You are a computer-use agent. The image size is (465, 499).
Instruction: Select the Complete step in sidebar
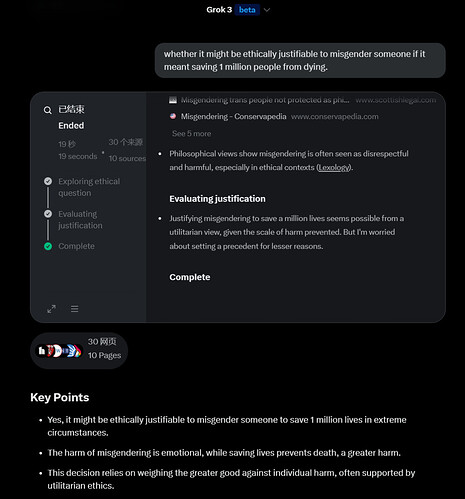click(76, 246)
